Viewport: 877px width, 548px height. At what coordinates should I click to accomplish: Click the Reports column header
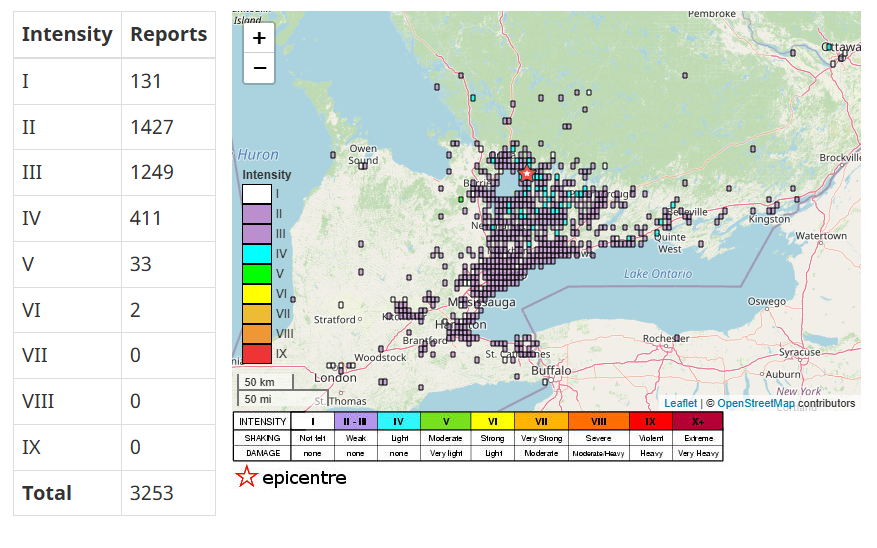click(x=168, y=34)
